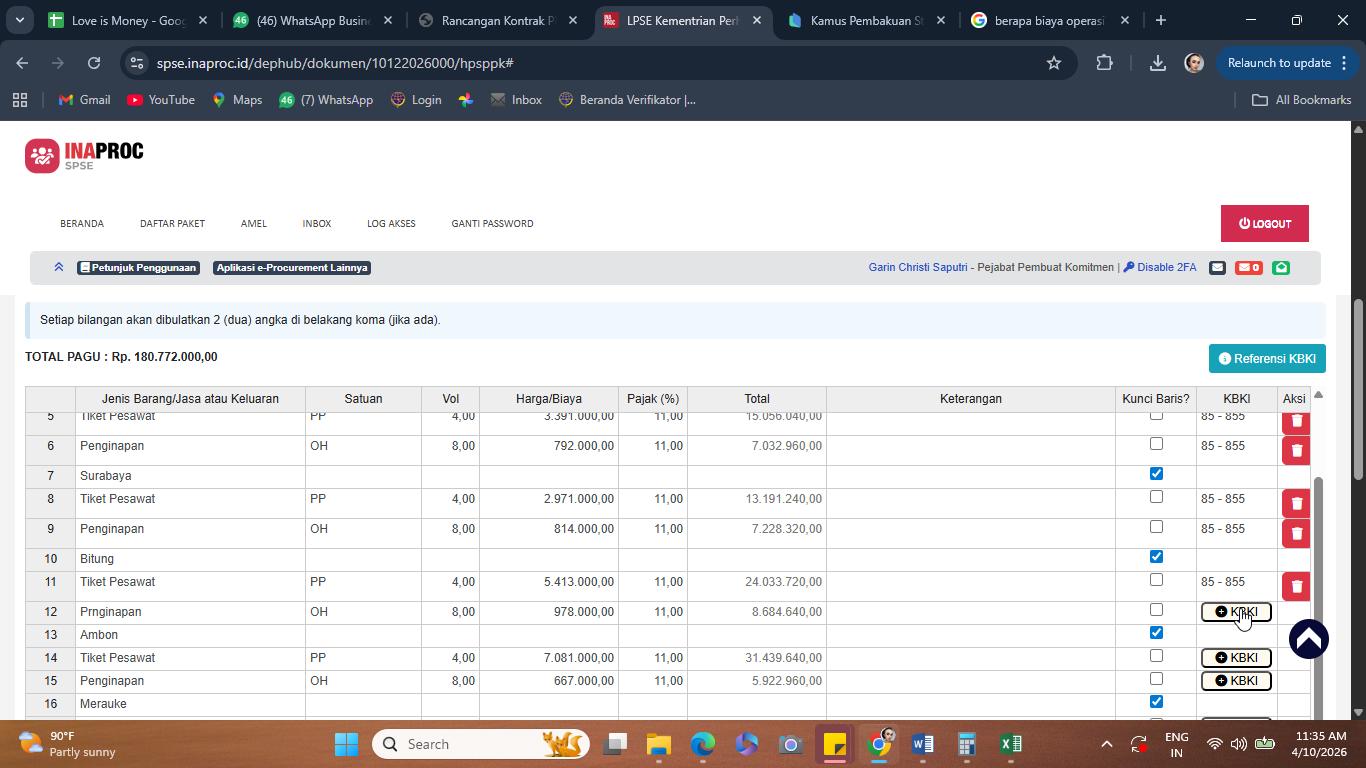Screen dimensions: 1366x768
Task: Click the INAPROC SPSE logo
Action: [x=84, y=156]
